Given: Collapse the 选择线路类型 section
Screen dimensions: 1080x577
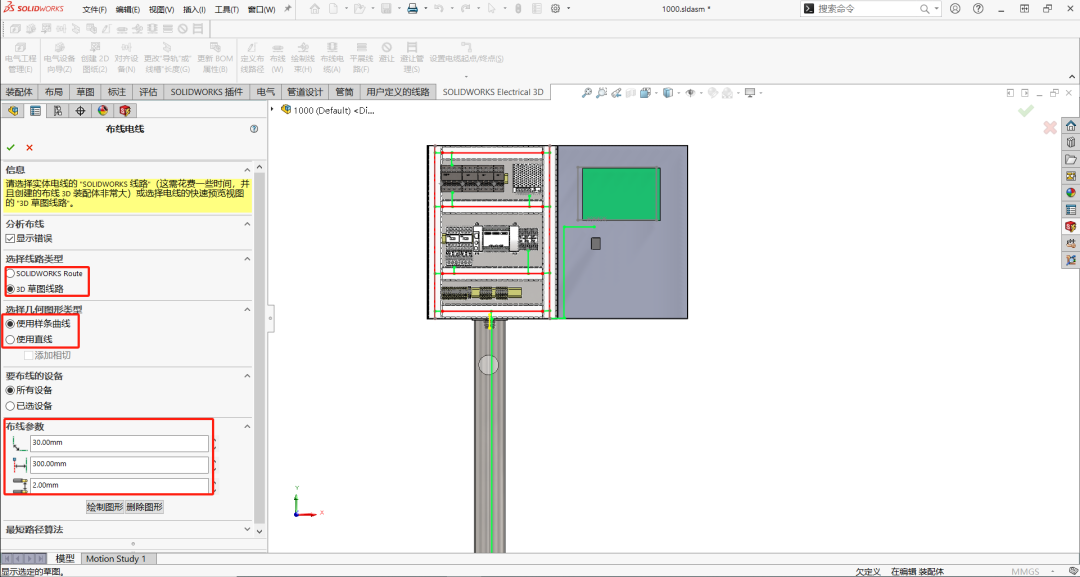Looking at the screenshot, I should coord(247,259).
